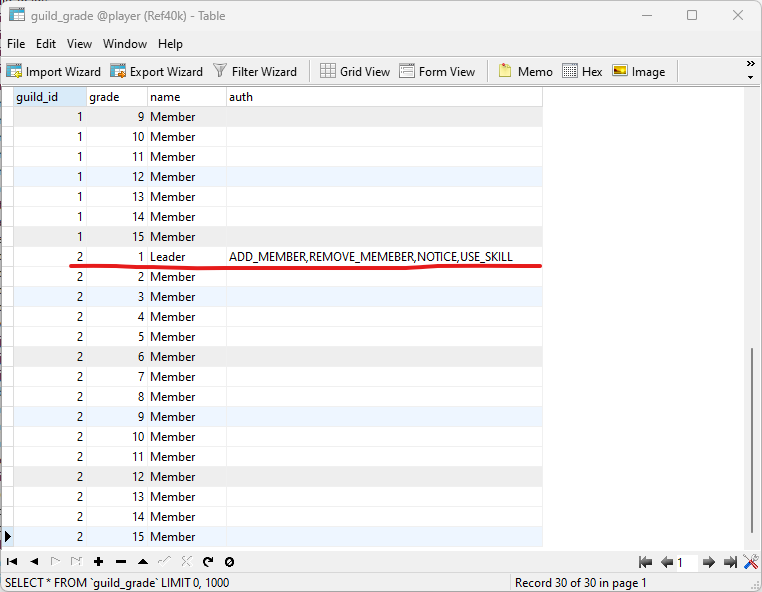Image resolution: width=762 pixels, height=592 pixels.
Task: Click the edit record triangle icon
Action: pyautogui.click(x=143, y=562)
